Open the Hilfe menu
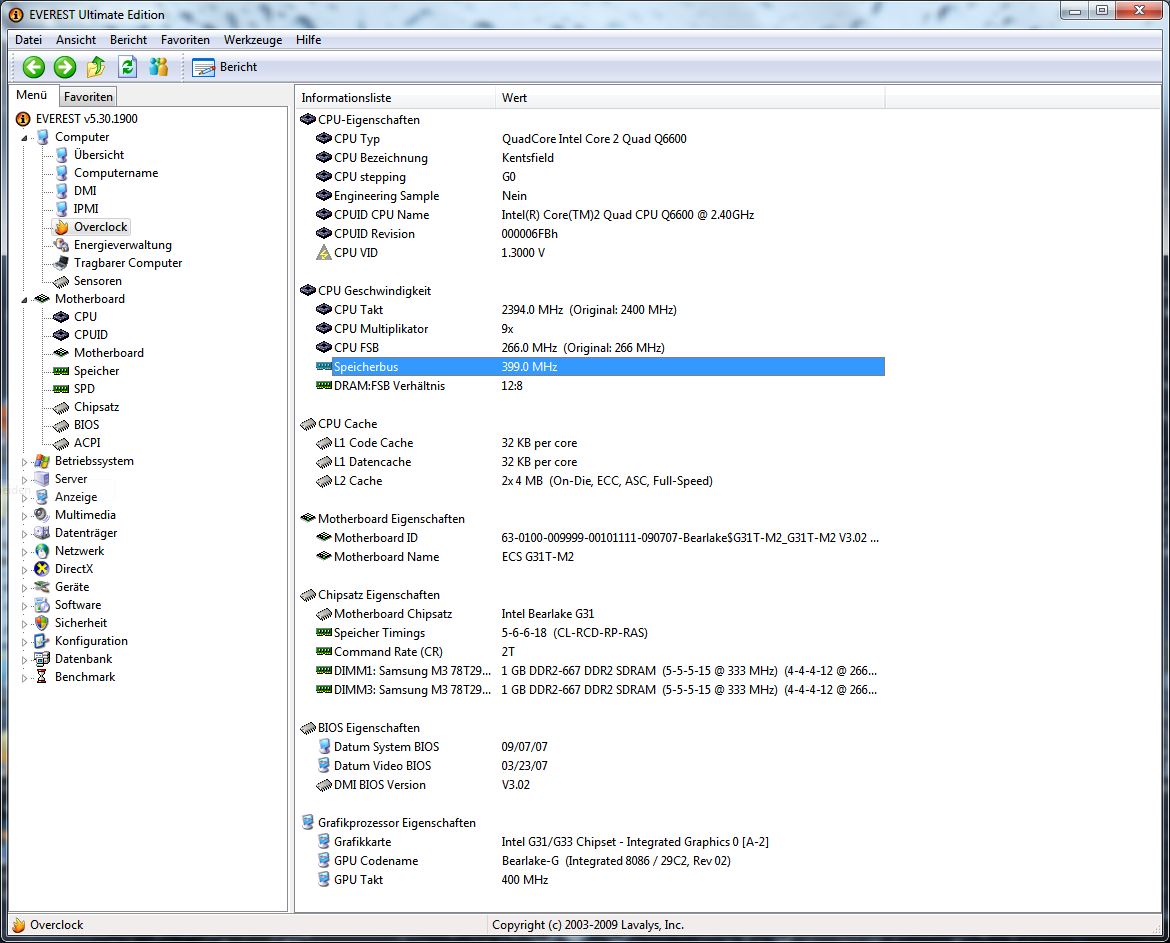Image resolution: width=1170 pixels, height=943 pixels. point(308,40)
